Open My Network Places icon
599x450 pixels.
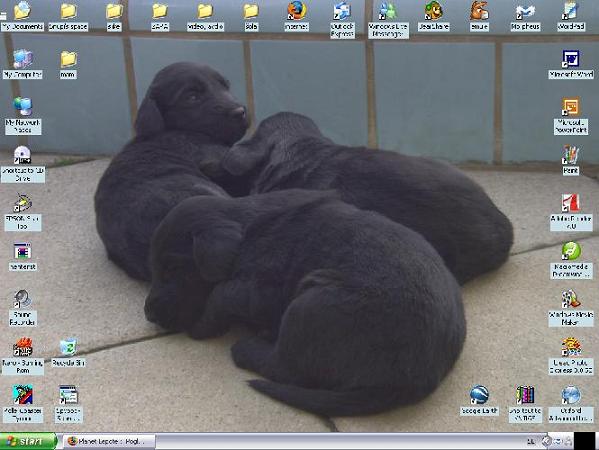[23, 116]
